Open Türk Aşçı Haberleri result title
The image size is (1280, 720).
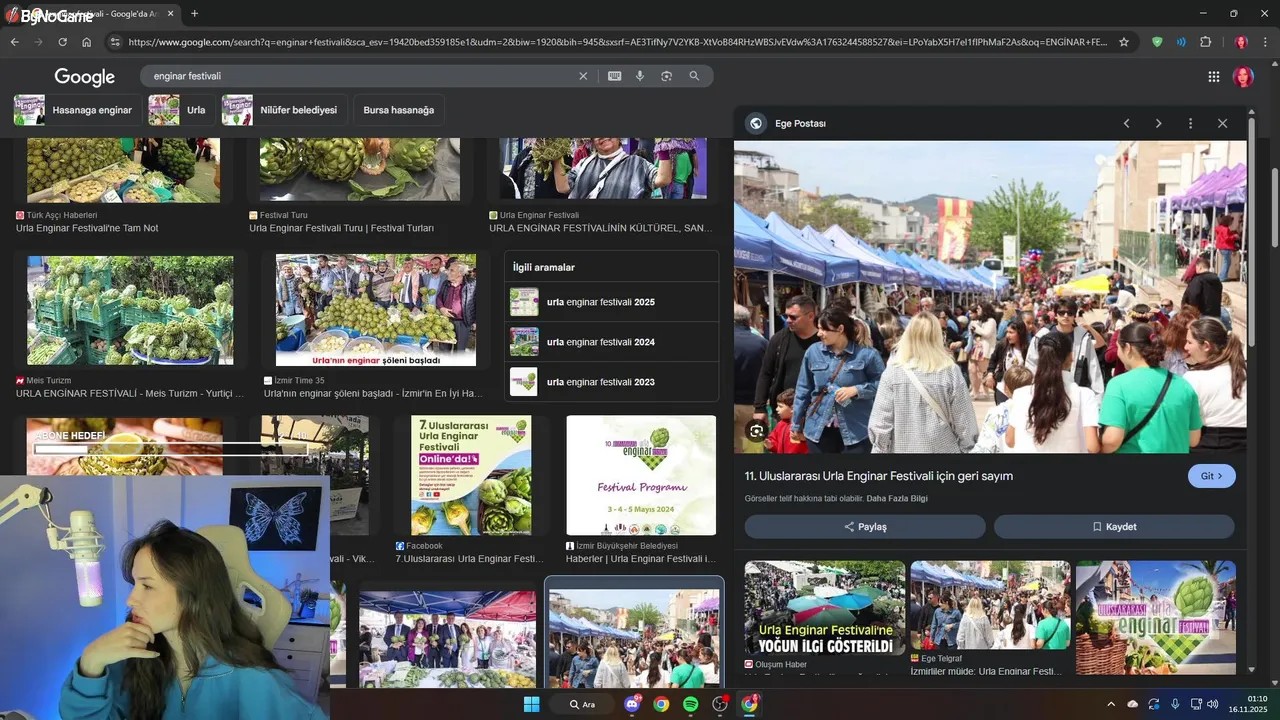(87, 228)
